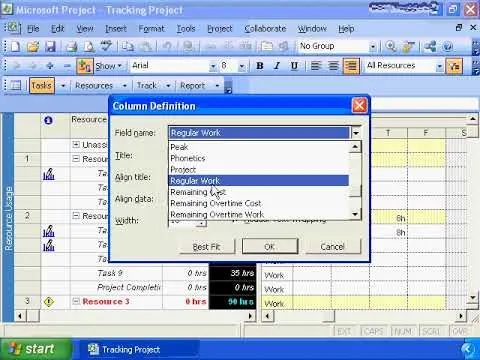Open the No Group dropdown
The image size is (480, 360).
tap(373, 47)
